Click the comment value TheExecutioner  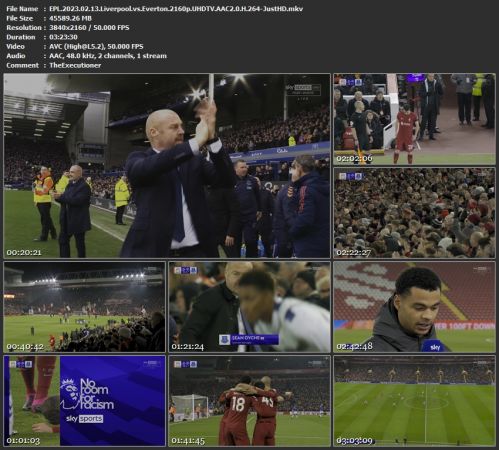pyautogui.click(x=75, y=65)
